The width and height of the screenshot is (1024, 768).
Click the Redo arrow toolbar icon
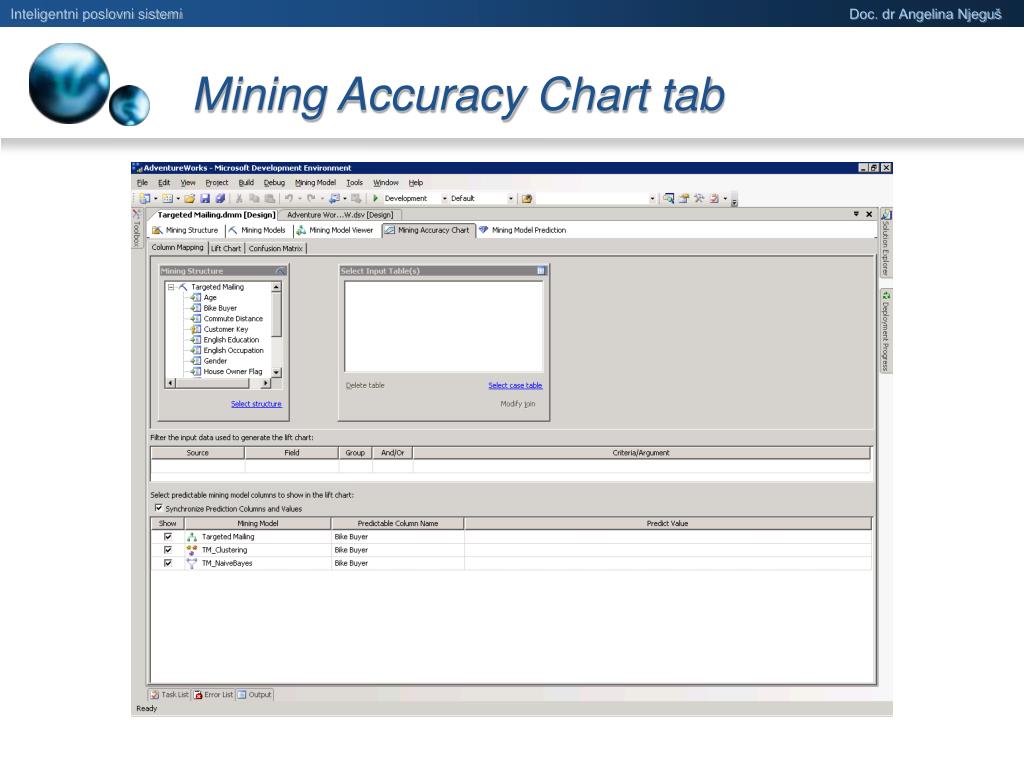[311, 199]
